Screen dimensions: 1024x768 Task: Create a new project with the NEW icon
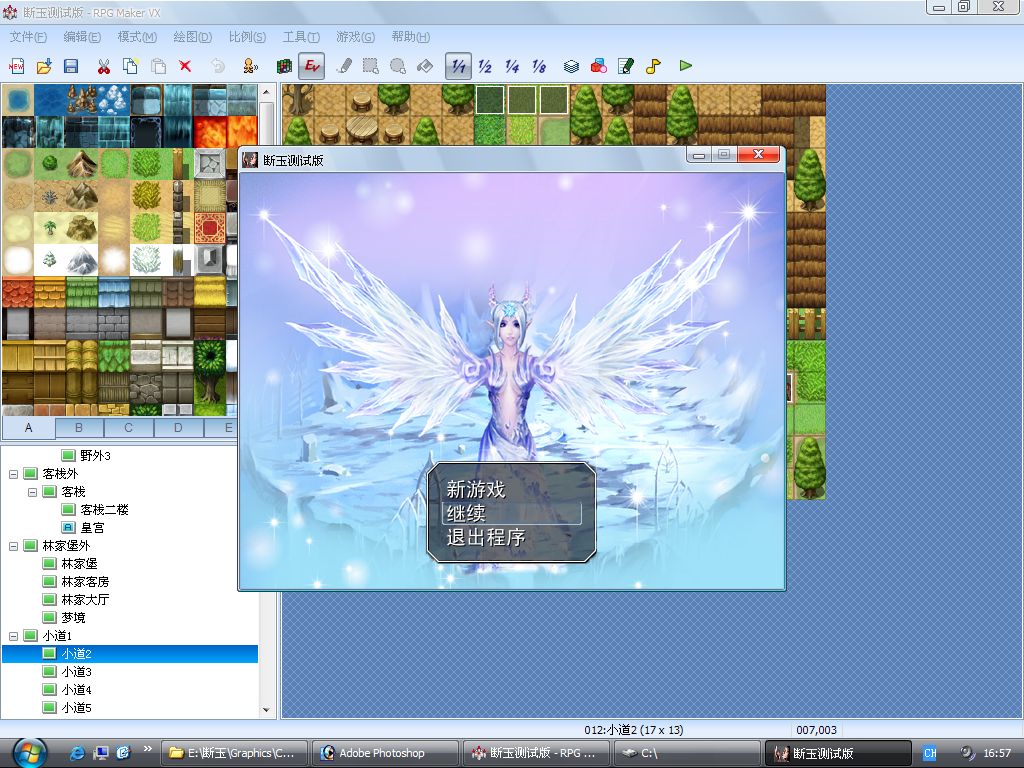click(x=16, y=66)
